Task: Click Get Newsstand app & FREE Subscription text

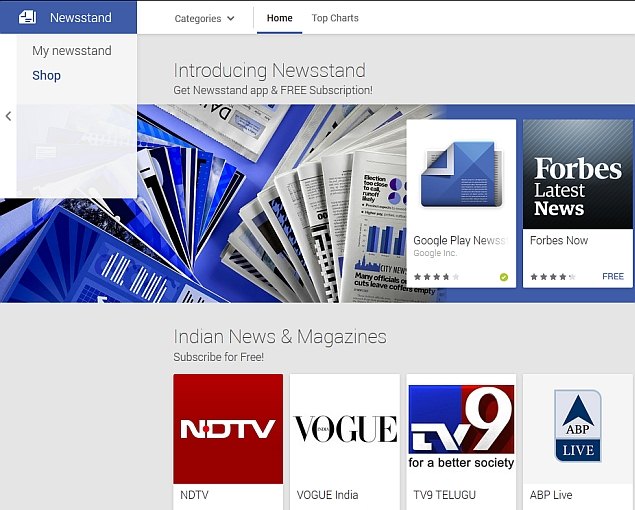Action: 273,90
